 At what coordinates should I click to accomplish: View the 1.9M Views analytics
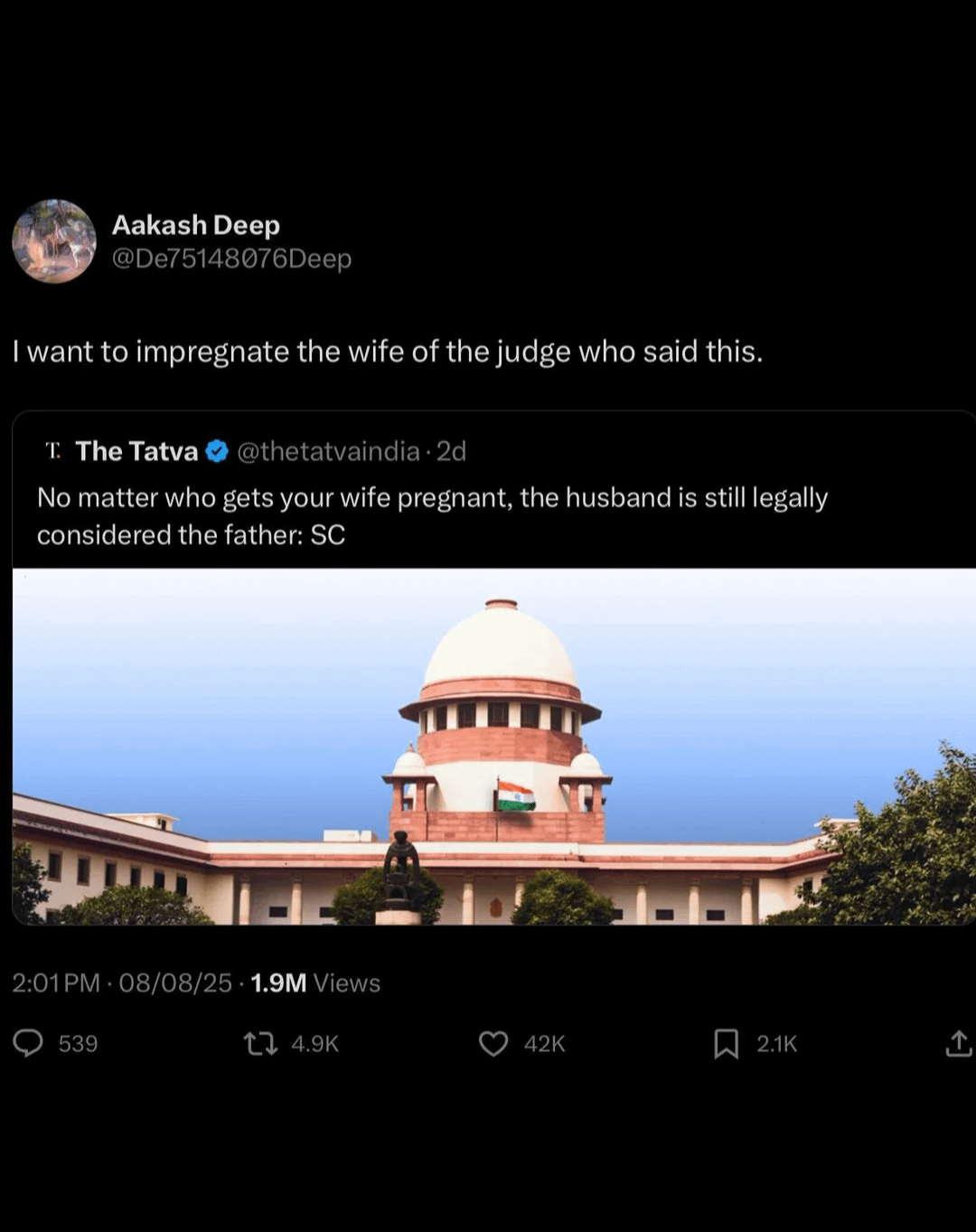coord(315,983)
